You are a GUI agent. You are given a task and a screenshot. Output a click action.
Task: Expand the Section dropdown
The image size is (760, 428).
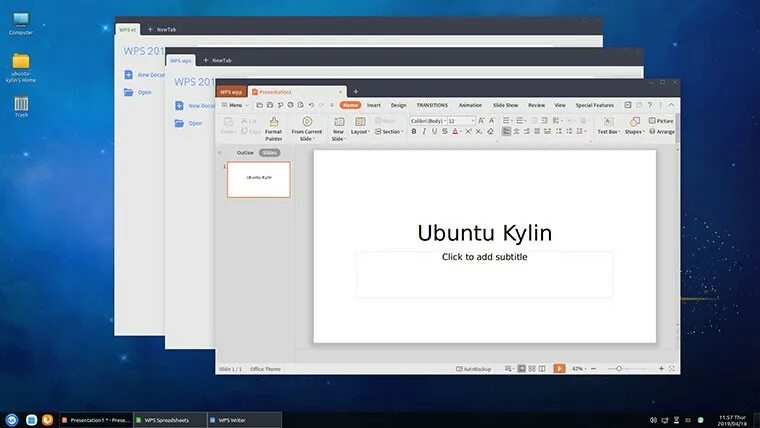click(x=389, y=131)
